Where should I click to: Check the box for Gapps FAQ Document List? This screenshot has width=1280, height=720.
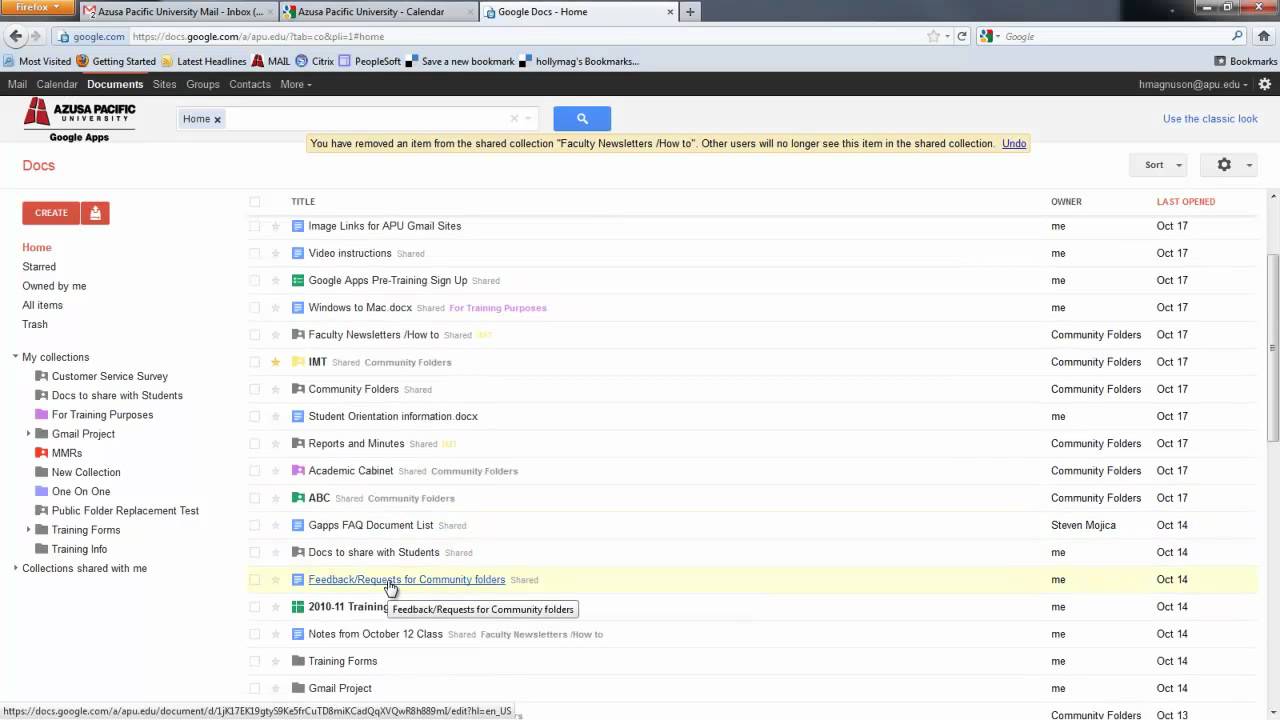255,525
